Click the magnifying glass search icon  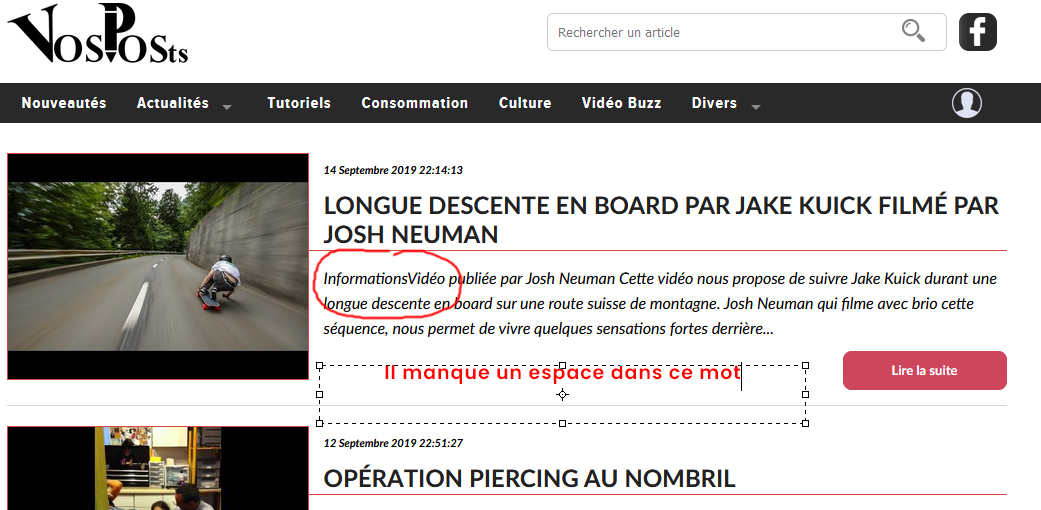[x=914, y=31]
